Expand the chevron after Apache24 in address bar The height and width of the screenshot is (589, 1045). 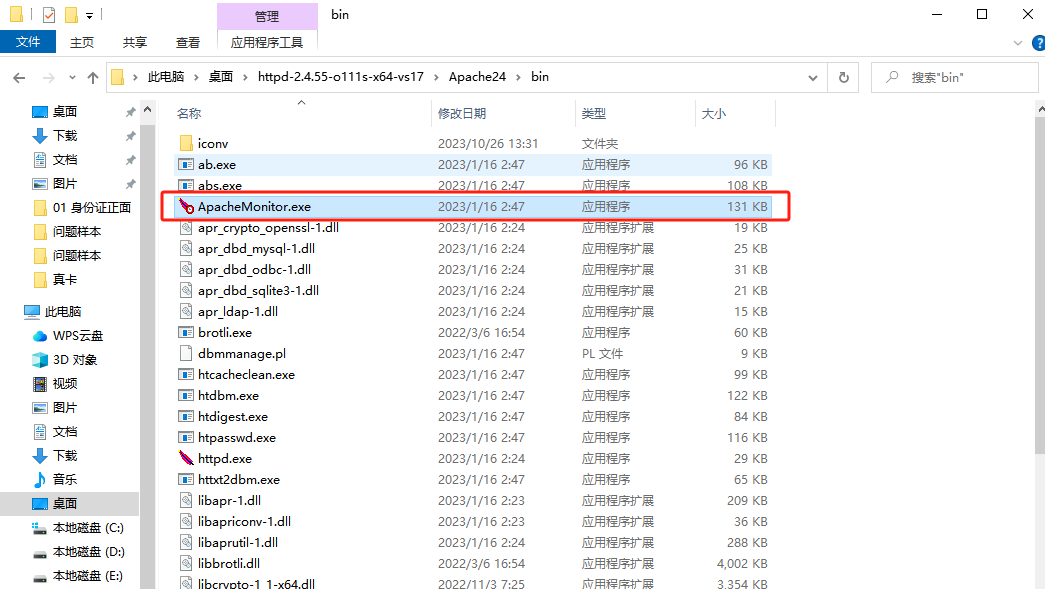[519, 77]
